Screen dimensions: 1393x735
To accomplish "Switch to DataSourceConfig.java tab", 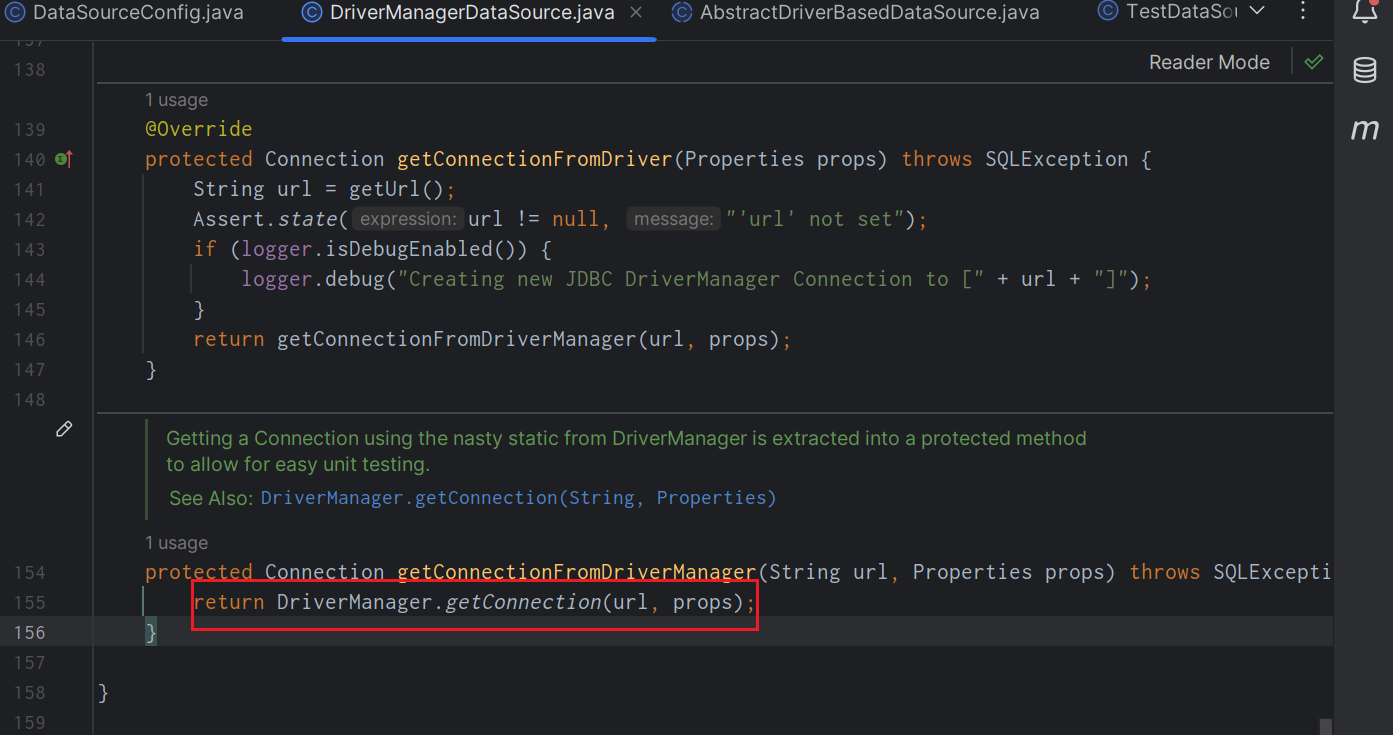I will coord(137,13).
